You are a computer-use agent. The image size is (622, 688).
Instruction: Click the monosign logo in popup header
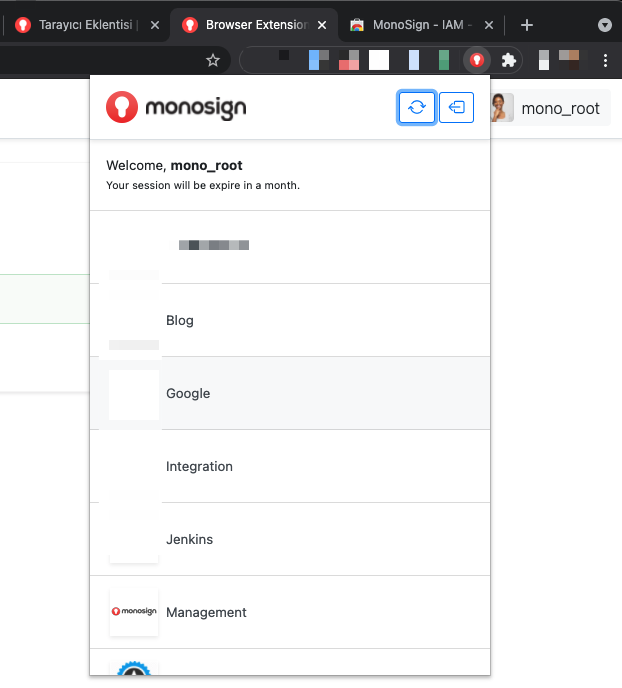coord(176,107)
